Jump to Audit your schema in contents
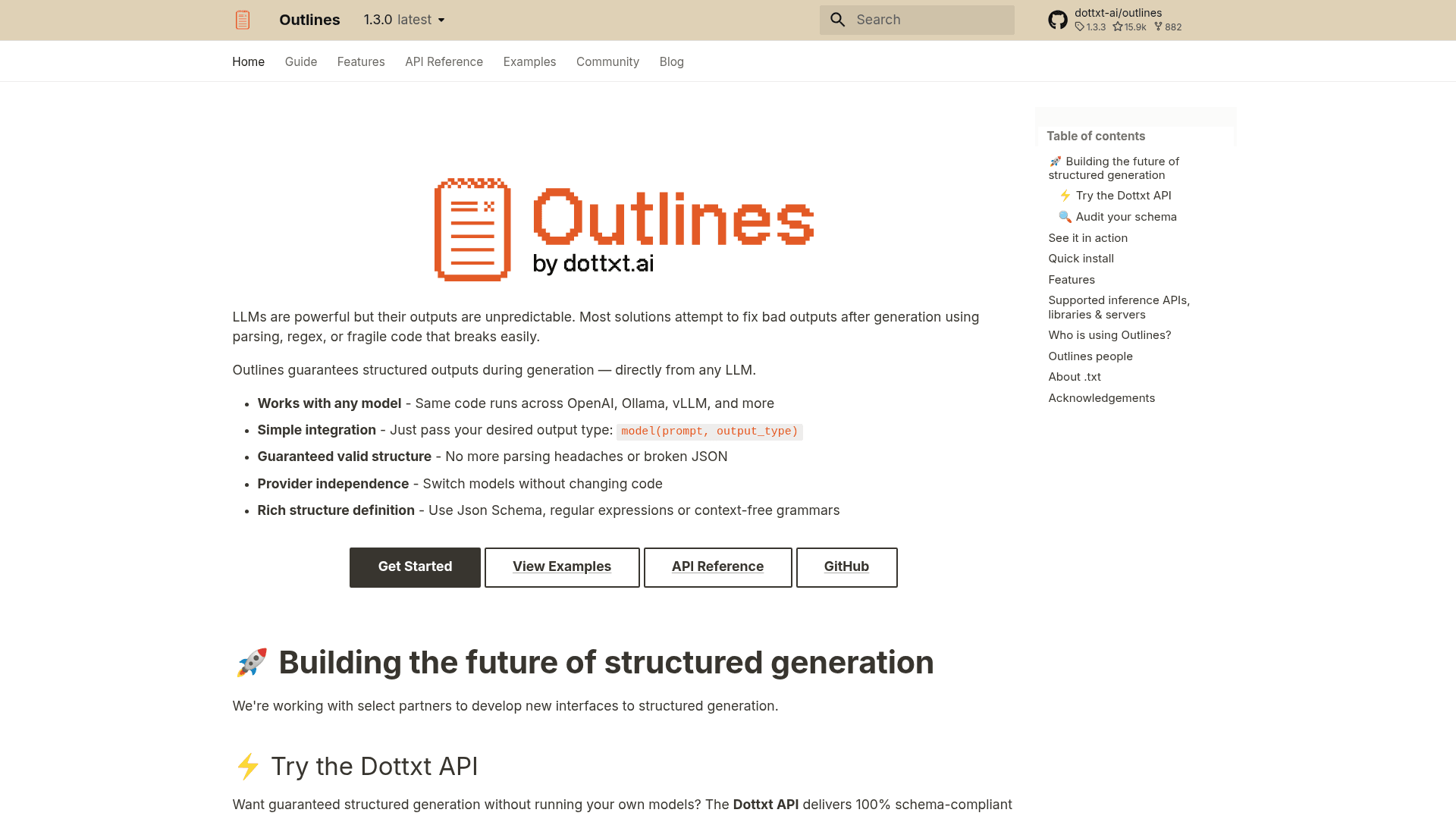The width and height of the screenshot is (1456, 819). tap(1119, 217)
